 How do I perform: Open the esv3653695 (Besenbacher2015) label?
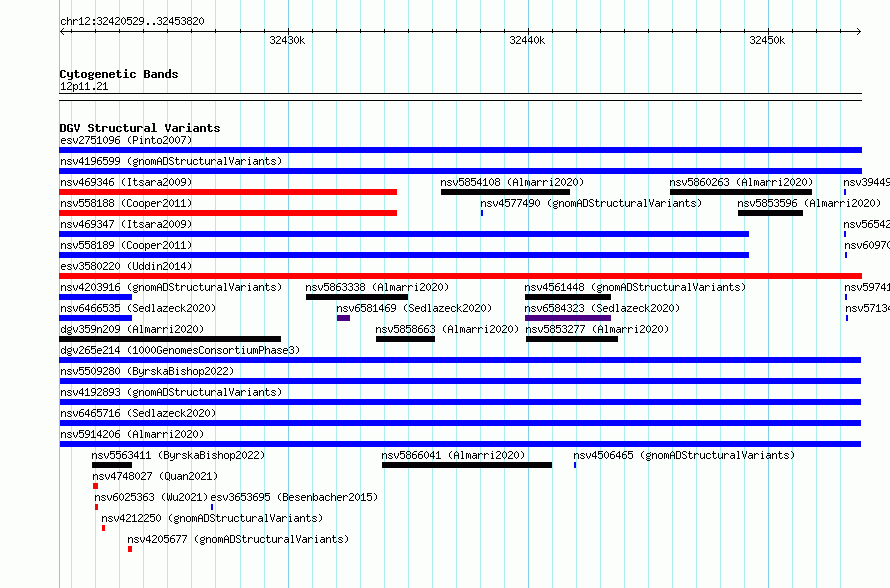pos(294,497)
